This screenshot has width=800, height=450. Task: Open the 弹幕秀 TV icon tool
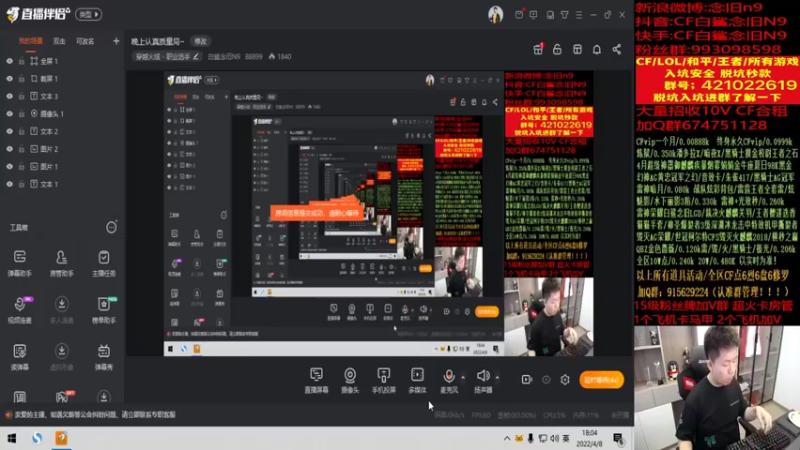(104, 356)
